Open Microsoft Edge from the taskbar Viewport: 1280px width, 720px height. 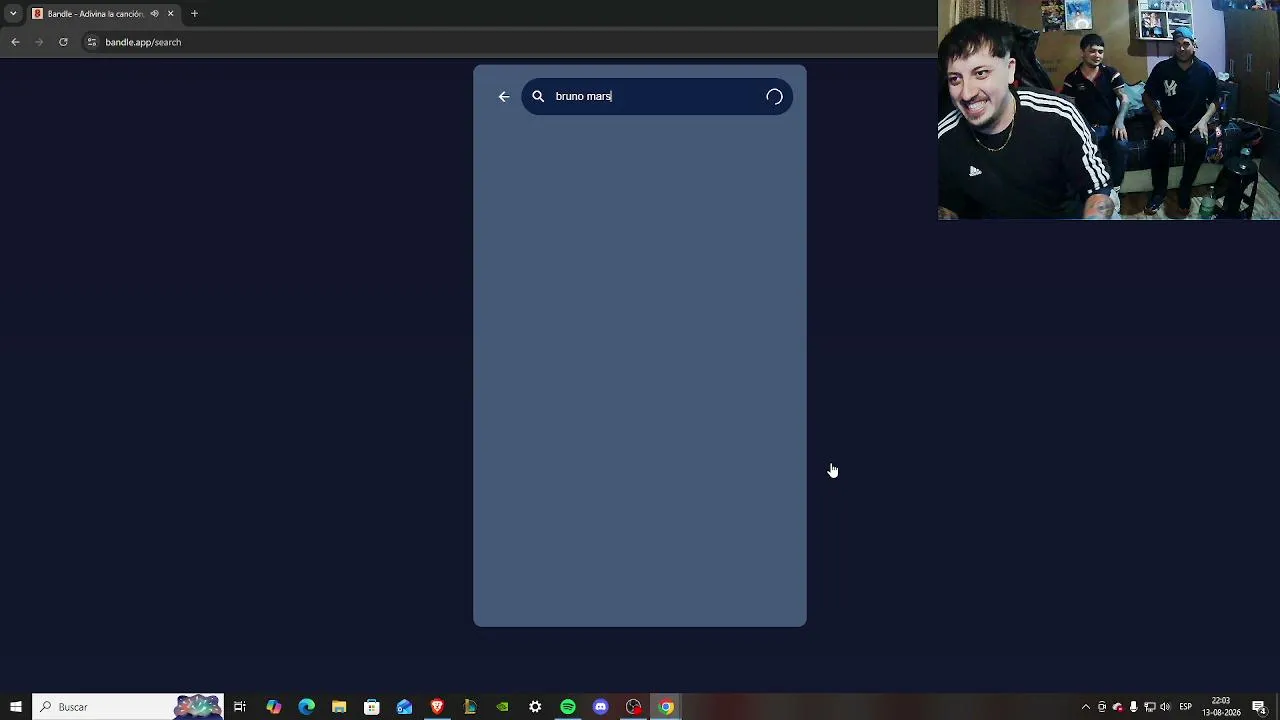pyautogui.click(x=306, y=707)
